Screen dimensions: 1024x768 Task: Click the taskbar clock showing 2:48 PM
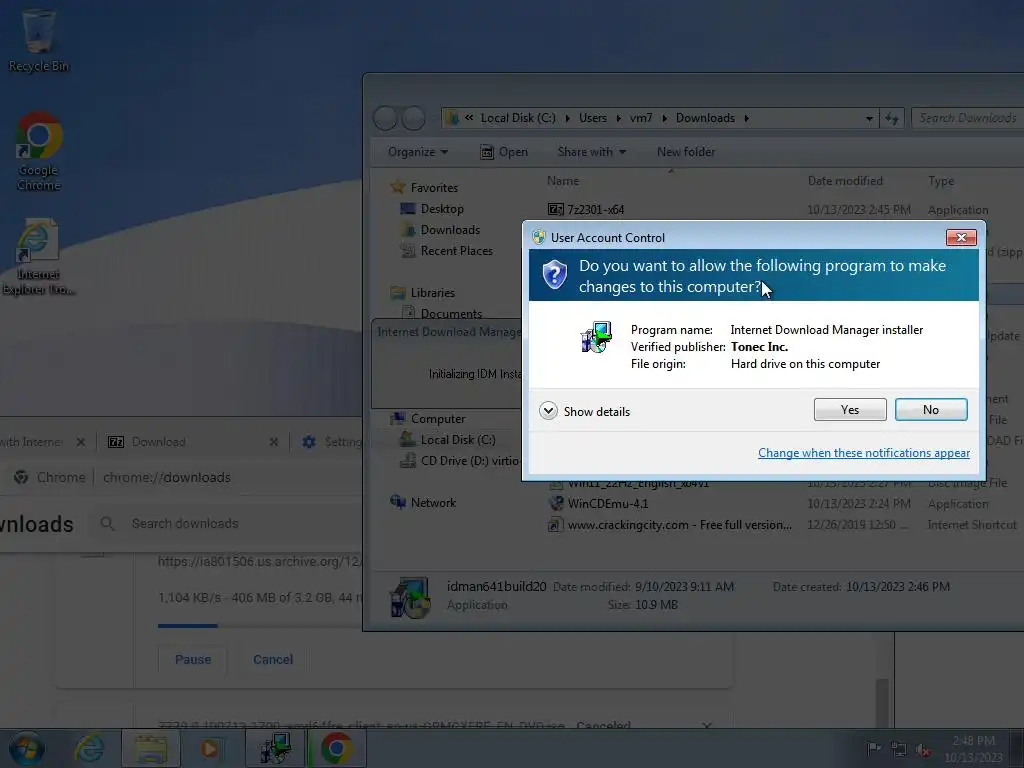coord(973,748)
